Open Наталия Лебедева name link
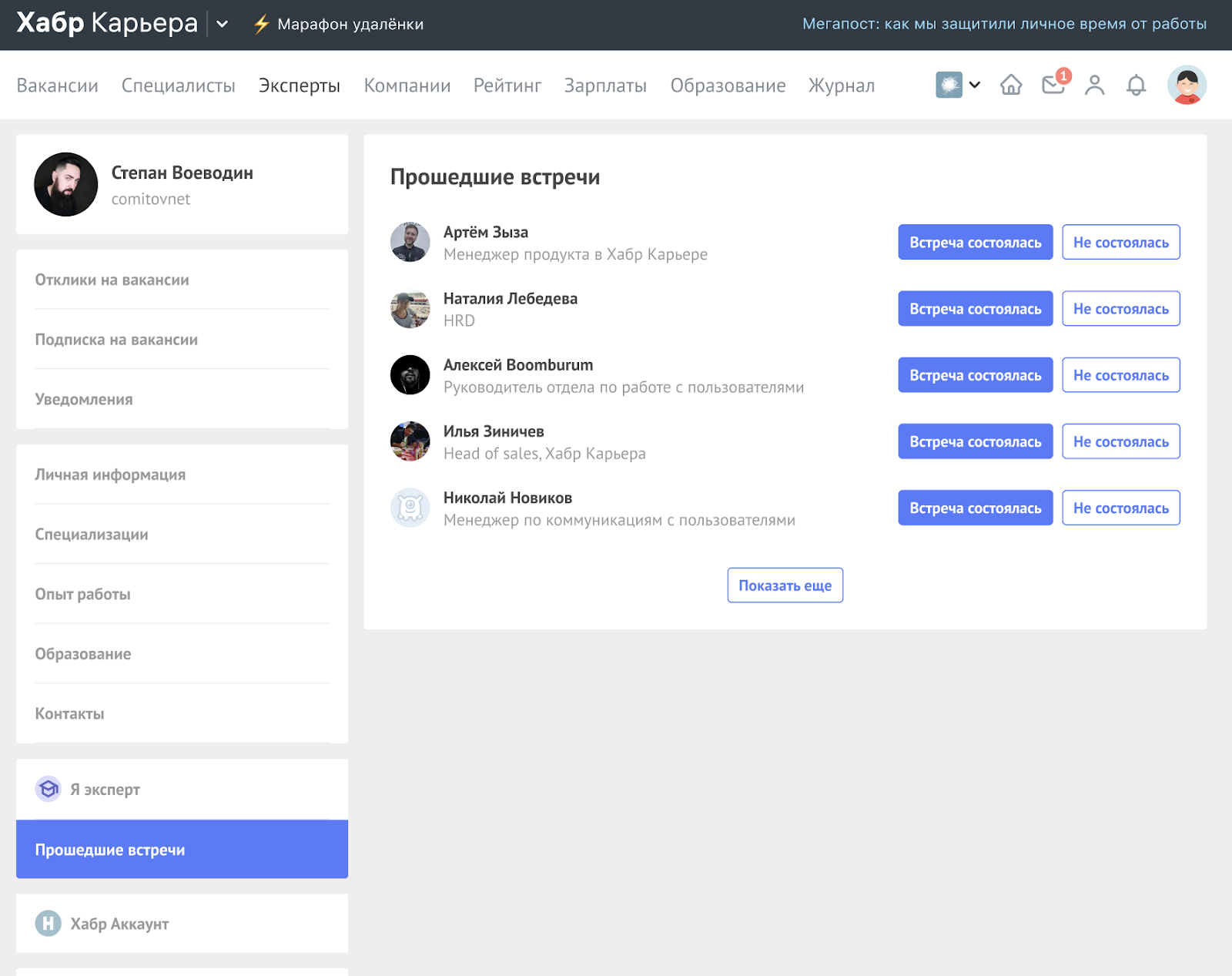The width and height of the screenshot is (1232, 976). pos(511,298)
